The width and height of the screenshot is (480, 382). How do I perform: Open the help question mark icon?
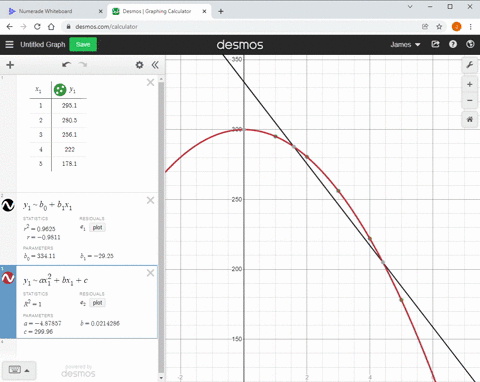click(453, 44)
